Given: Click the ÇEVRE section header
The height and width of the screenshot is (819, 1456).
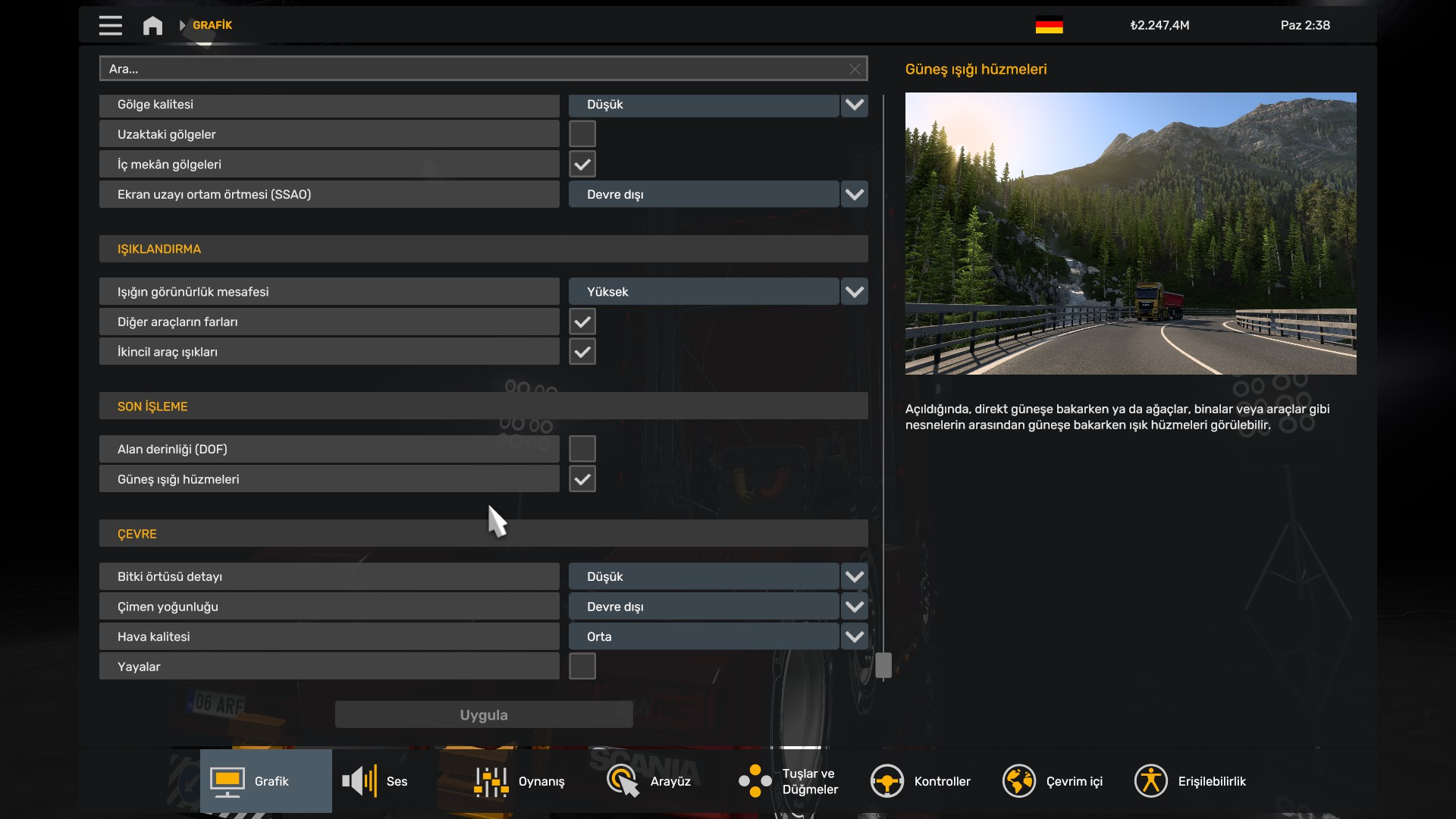Looking at the screenshot, I should pos(484,534).
